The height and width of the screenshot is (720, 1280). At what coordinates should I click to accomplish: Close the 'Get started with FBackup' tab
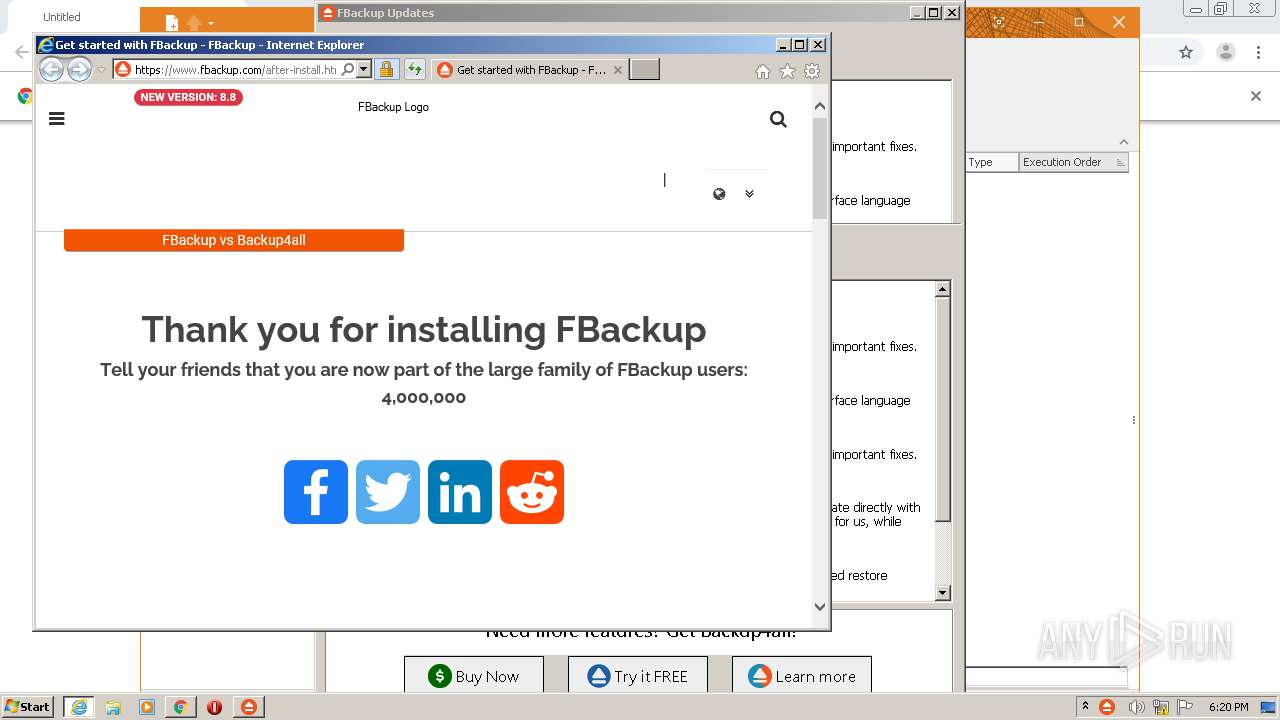pyautogui.click(x=618, y=70)
